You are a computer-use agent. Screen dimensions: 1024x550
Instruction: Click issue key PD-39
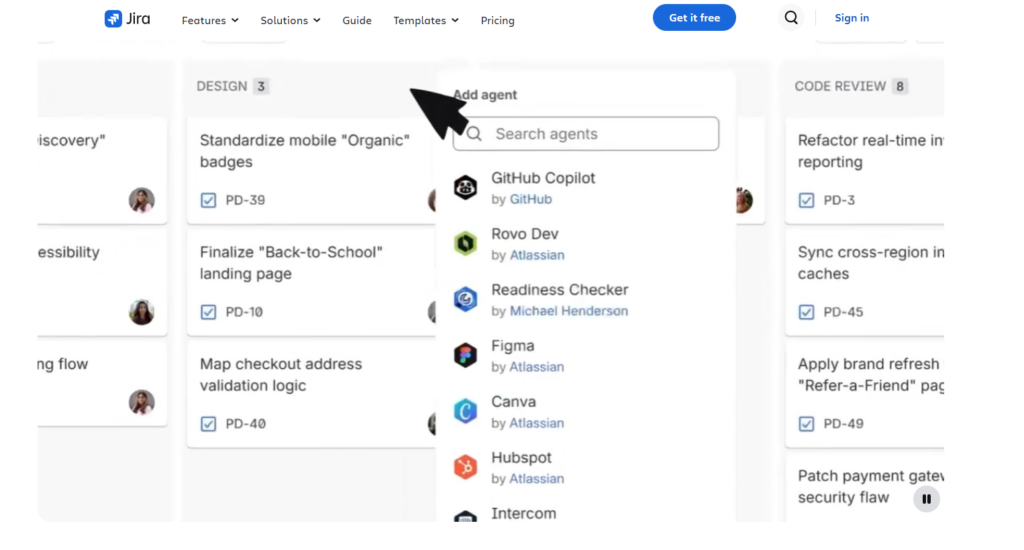(x=245, y=200)
